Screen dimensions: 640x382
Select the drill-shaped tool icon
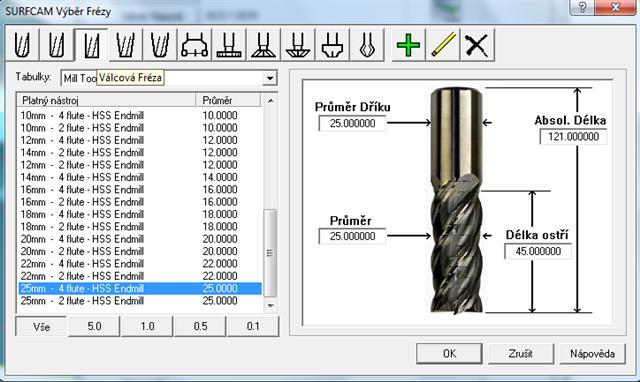coord(367,45)
